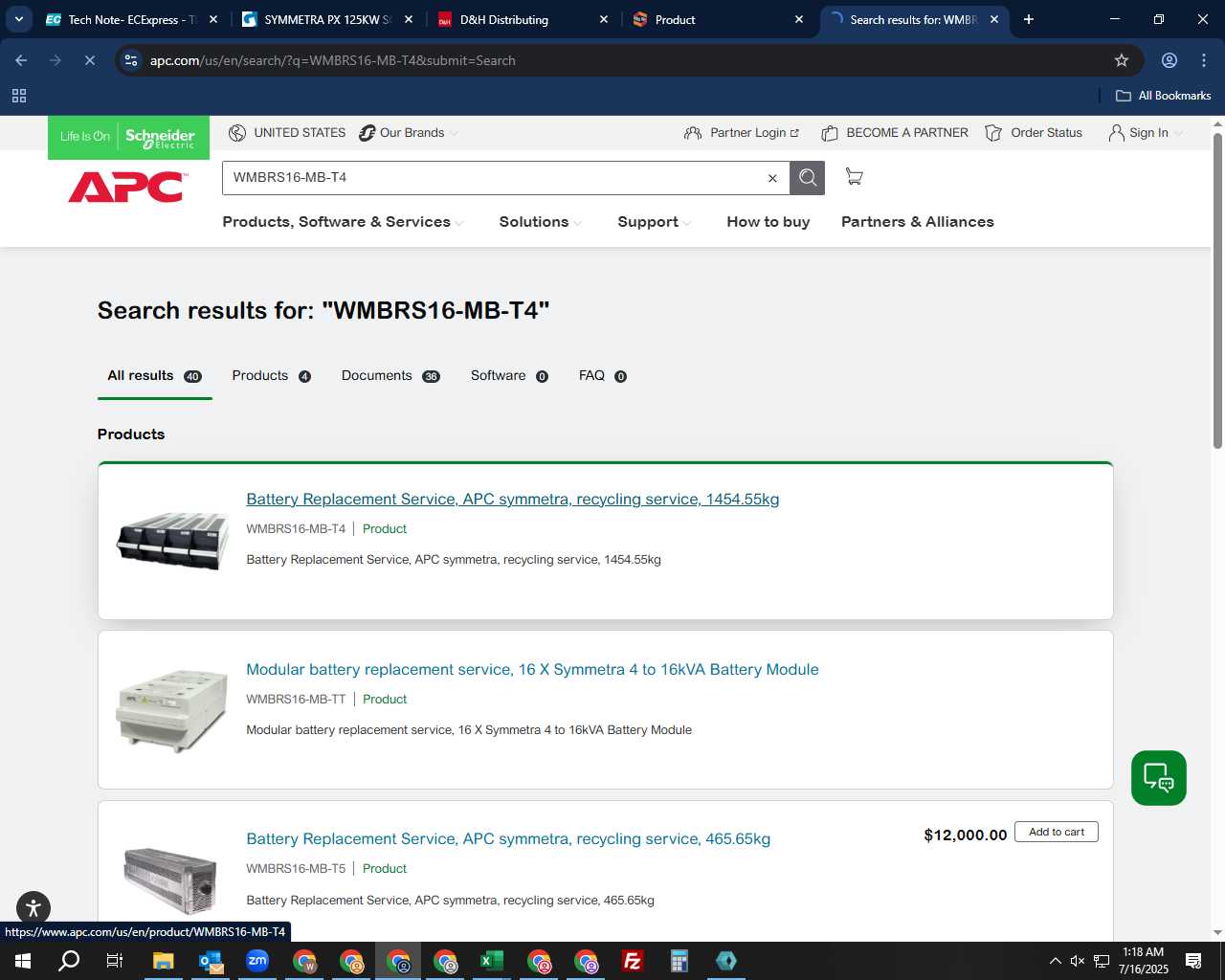This screenshot has width=1225, height=980.
Task: Click the WMBRS16-MB-TT product thumbnail
Action: click(172, 710)
